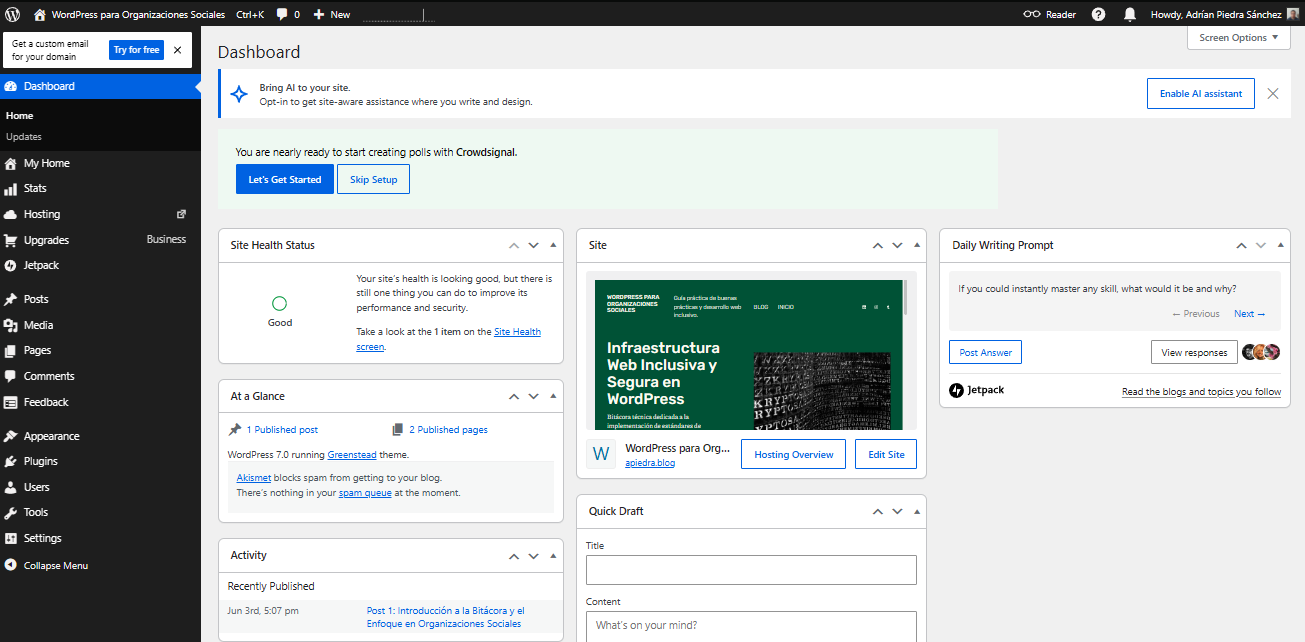The width and height of the screenshot is (1305, 642).
Task: Click the Appearance brush icon in sidebar
Action: pyautogui.click(x=11, y=436)
